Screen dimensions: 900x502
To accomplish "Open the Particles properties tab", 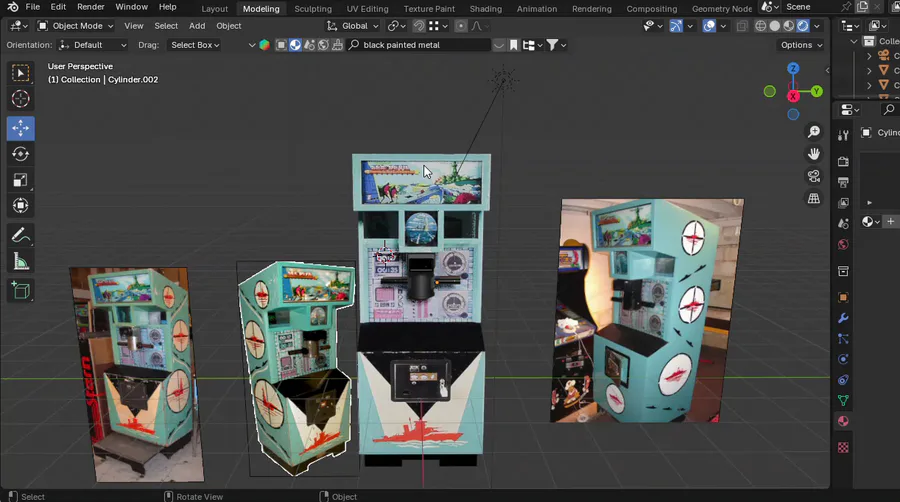I will (843, 338).
